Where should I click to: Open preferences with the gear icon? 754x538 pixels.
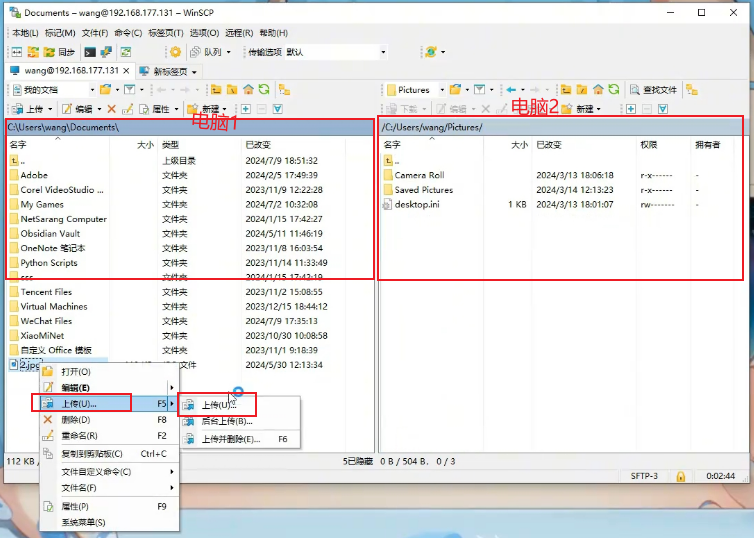pyautogui.click(x=175, y=52)
